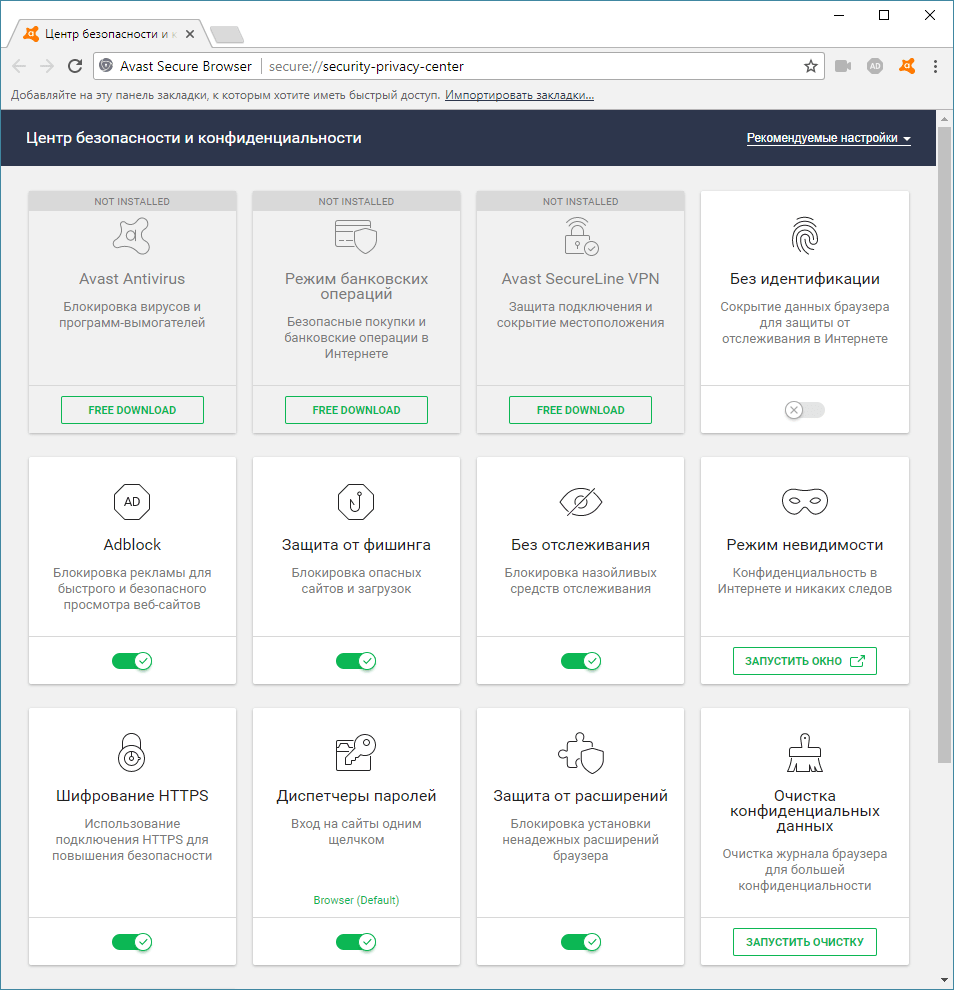Image resolution: width=954 pixels, height=990 pixels.
Task: Expand Рекомендуемые настройки dropdown
Action: pos(828,138)
